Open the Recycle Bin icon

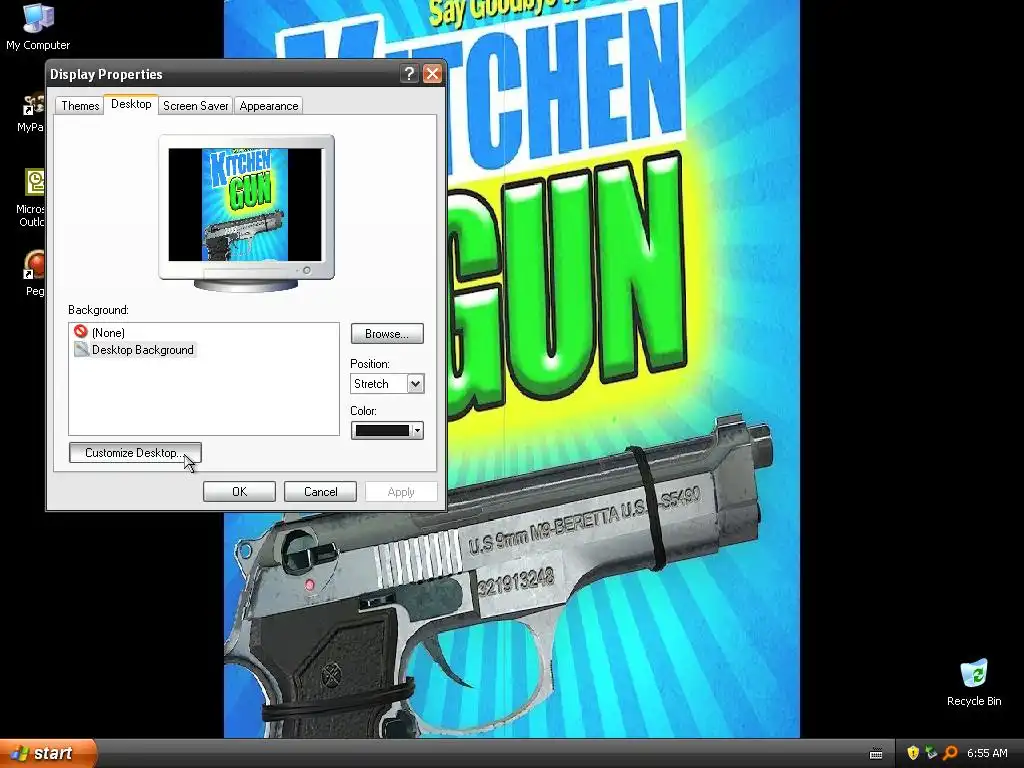pos(974,683)
